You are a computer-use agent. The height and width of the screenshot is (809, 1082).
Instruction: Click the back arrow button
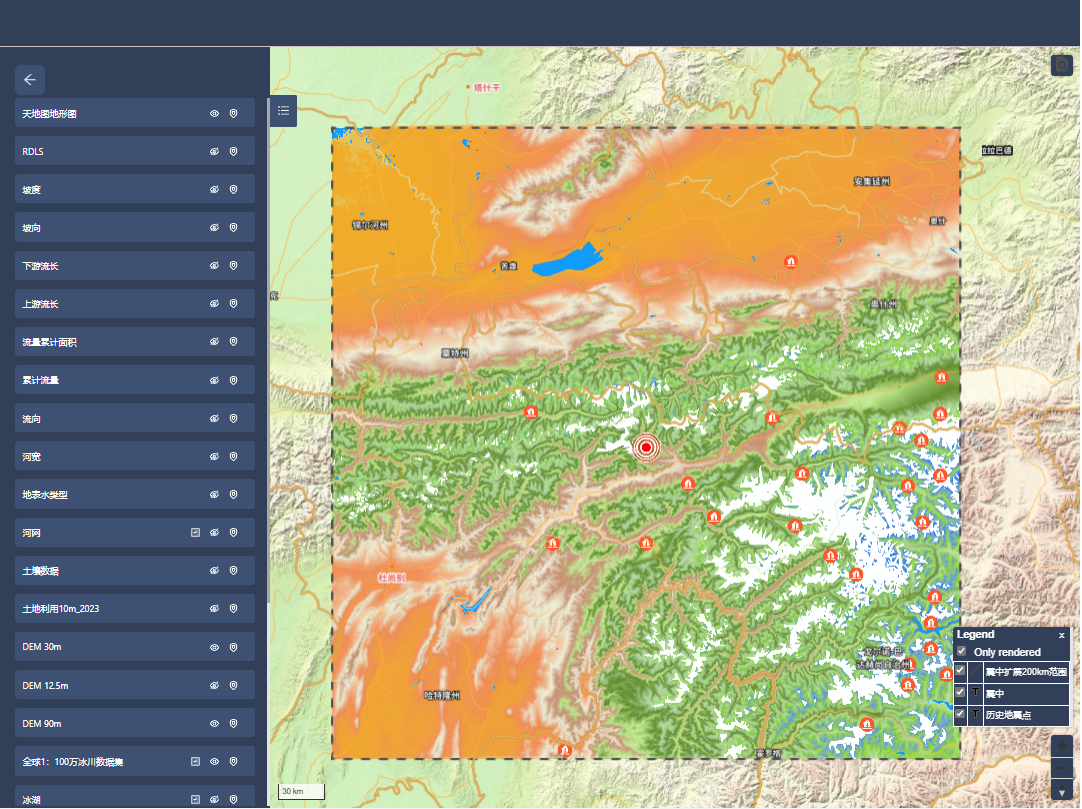tap(30, 80)
